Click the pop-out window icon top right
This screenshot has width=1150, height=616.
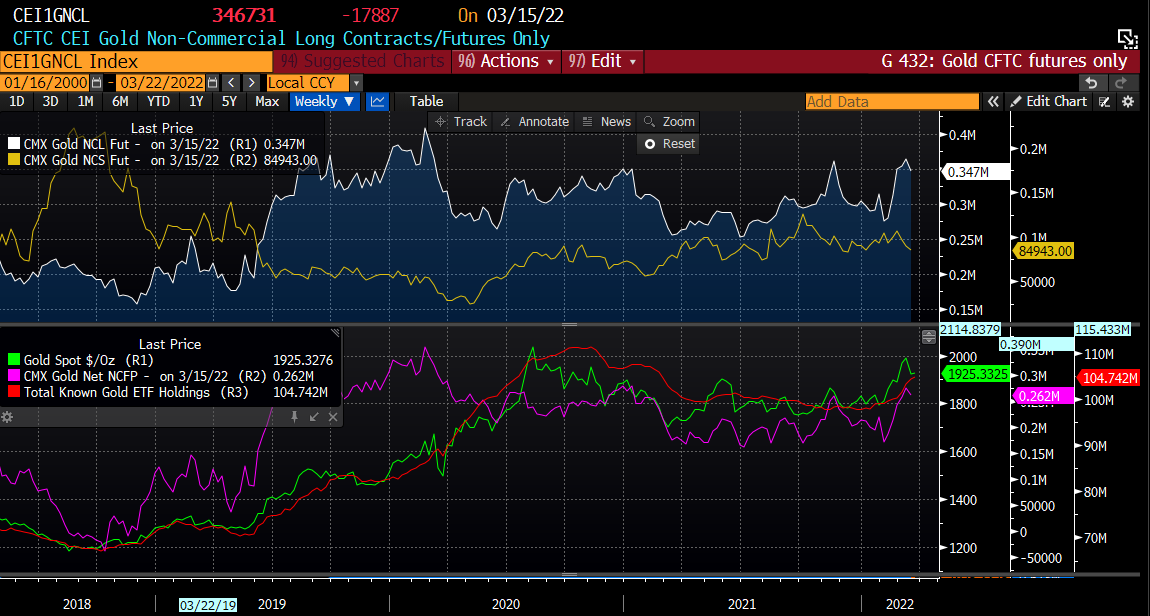click(x=1127, y=39)
